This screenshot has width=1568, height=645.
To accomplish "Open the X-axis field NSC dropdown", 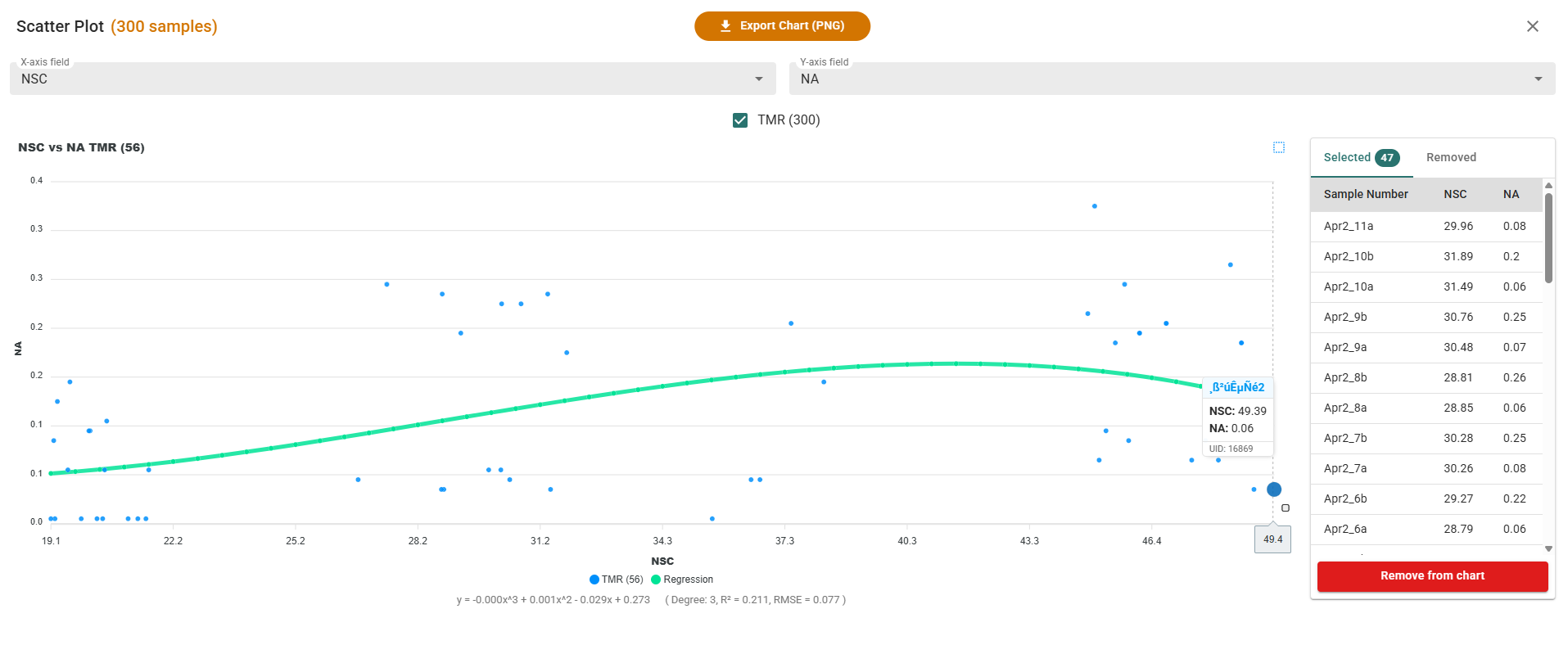I will [393, 79].
